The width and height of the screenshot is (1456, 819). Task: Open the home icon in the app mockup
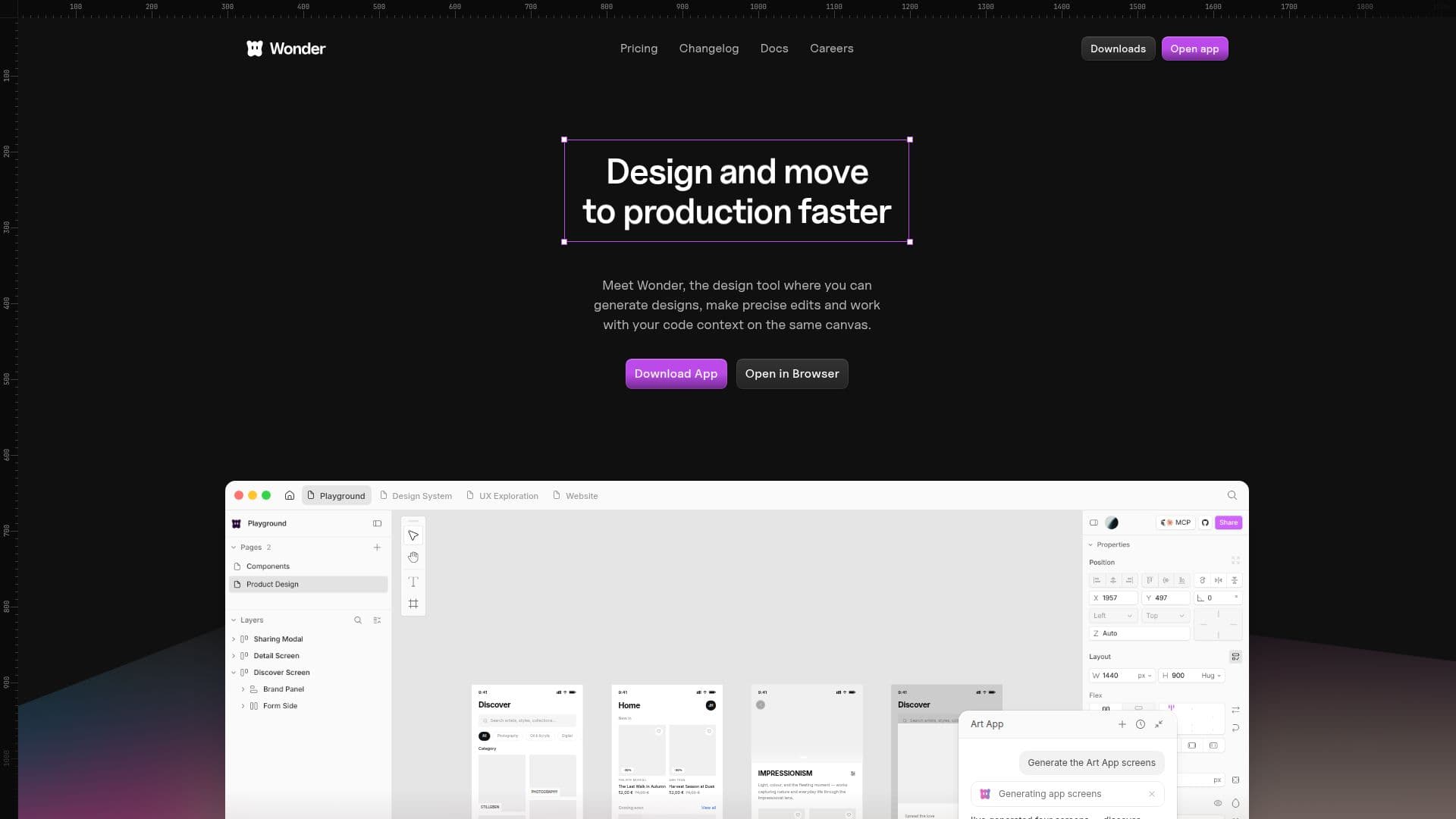coord(290,495)
